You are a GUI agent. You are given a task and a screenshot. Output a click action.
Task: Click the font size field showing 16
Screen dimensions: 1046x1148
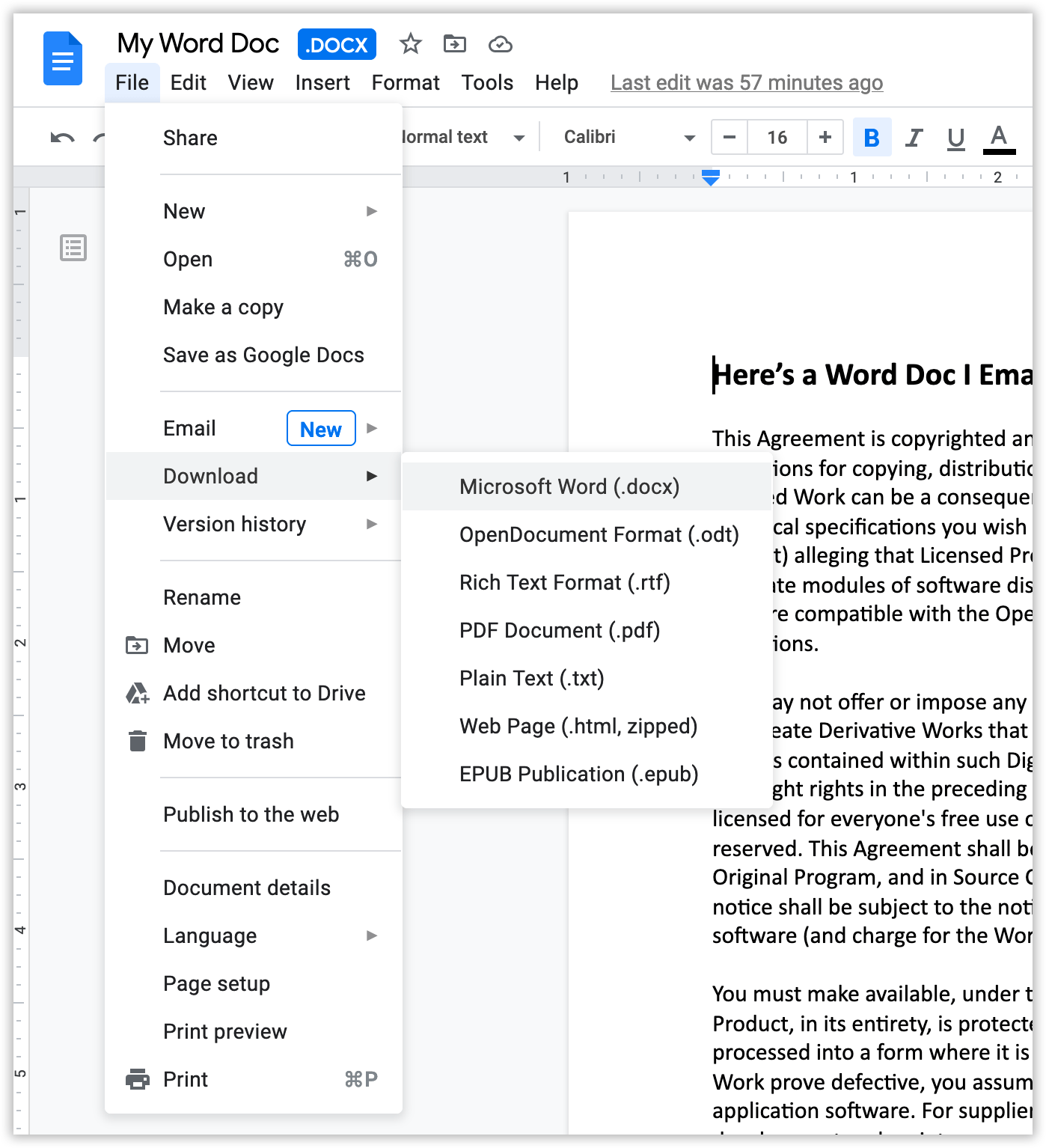(x=777, y=137)
